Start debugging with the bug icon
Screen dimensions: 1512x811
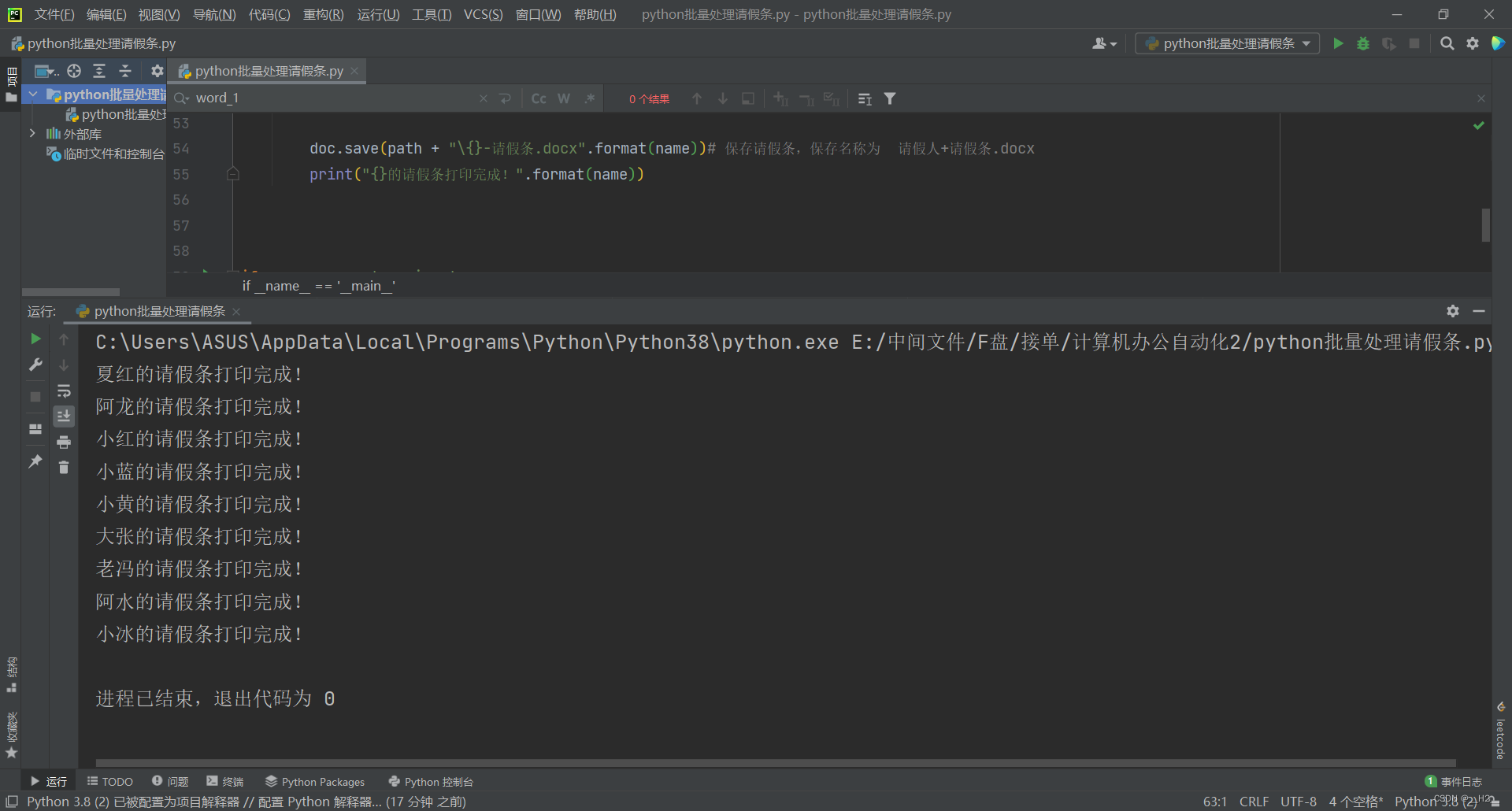(x=1363, y=43)
